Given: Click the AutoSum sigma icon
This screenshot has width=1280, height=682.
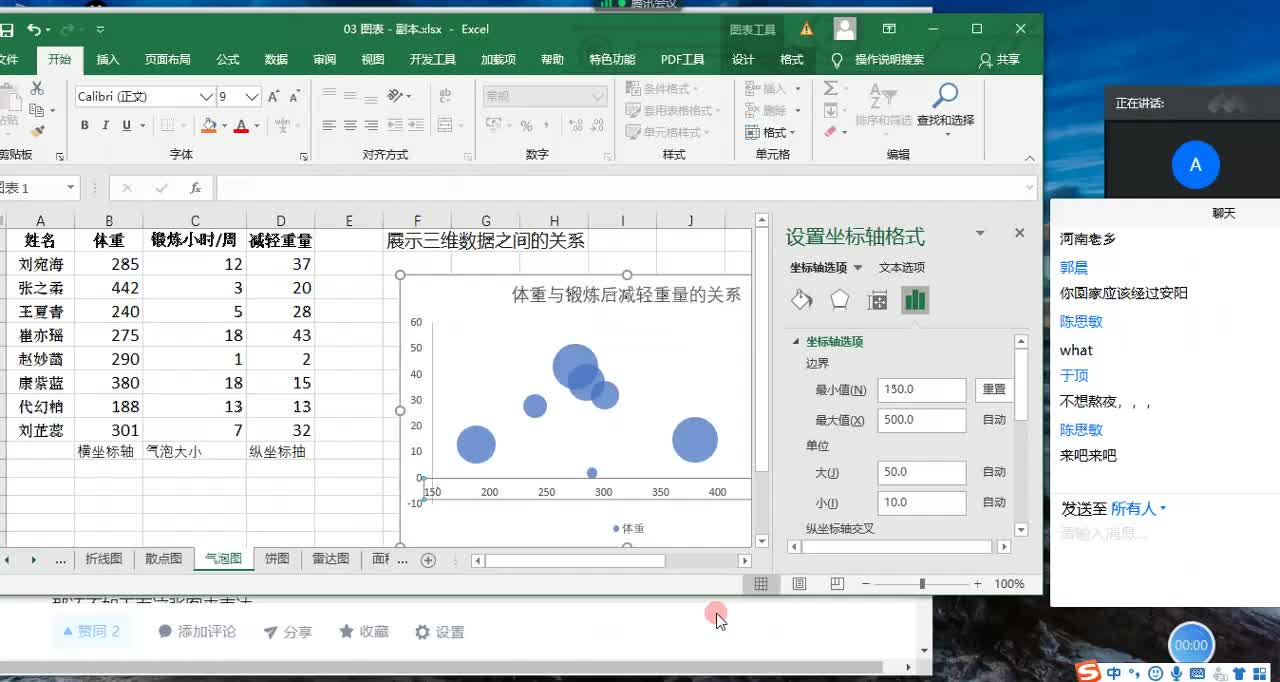Looking at the screenshot, I should tap(830, 88).
